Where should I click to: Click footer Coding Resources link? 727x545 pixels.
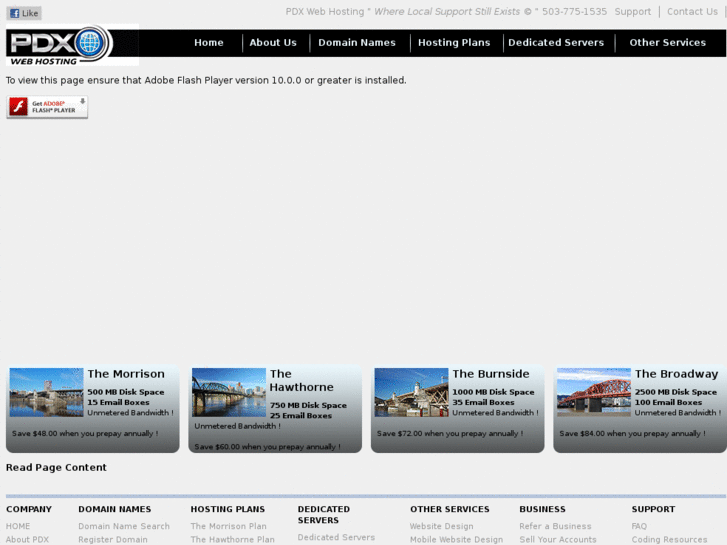click(x=670, y=540)
